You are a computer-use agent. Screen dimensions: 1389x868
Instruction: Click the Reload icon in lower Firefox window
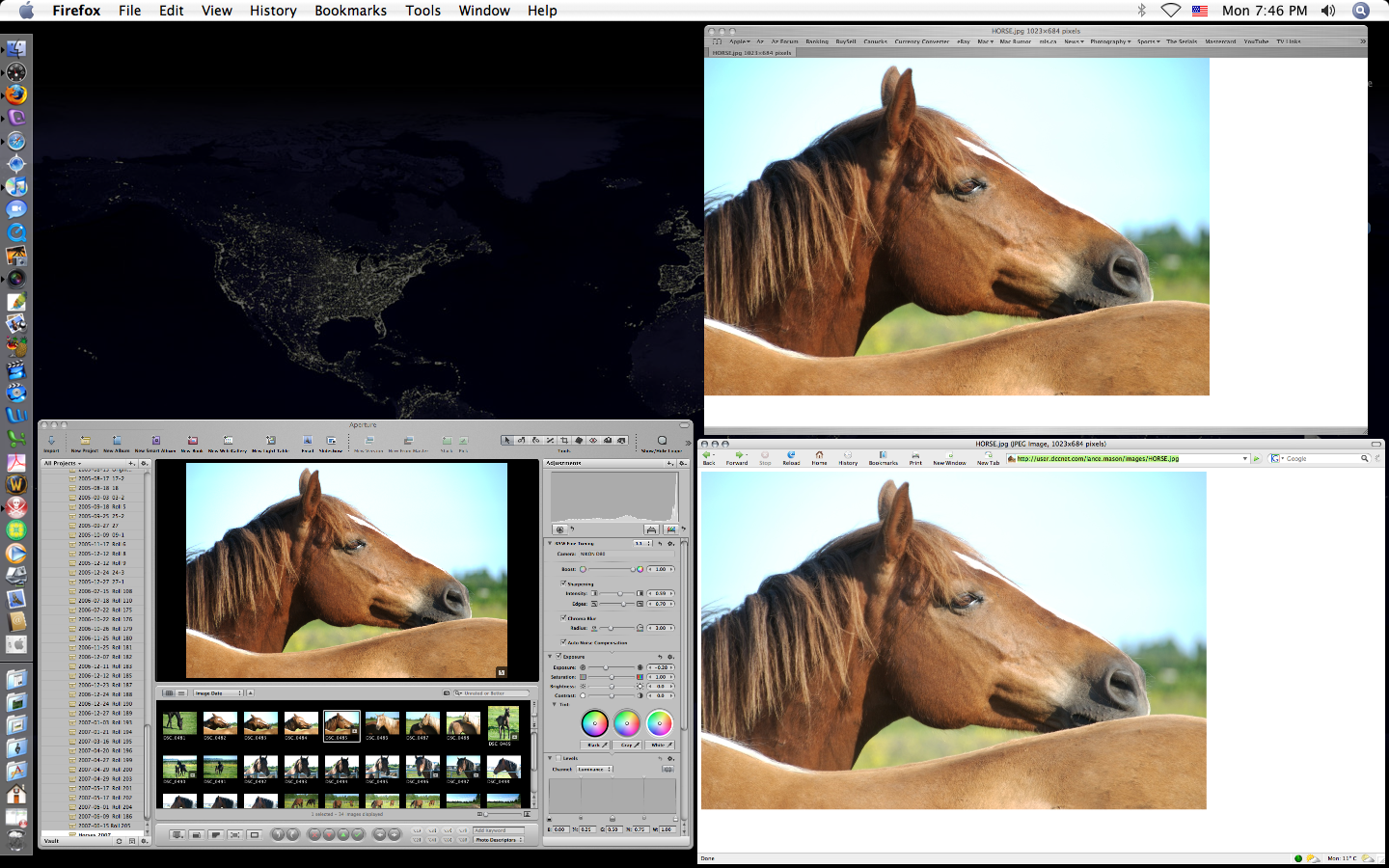[x=791, y=457]
